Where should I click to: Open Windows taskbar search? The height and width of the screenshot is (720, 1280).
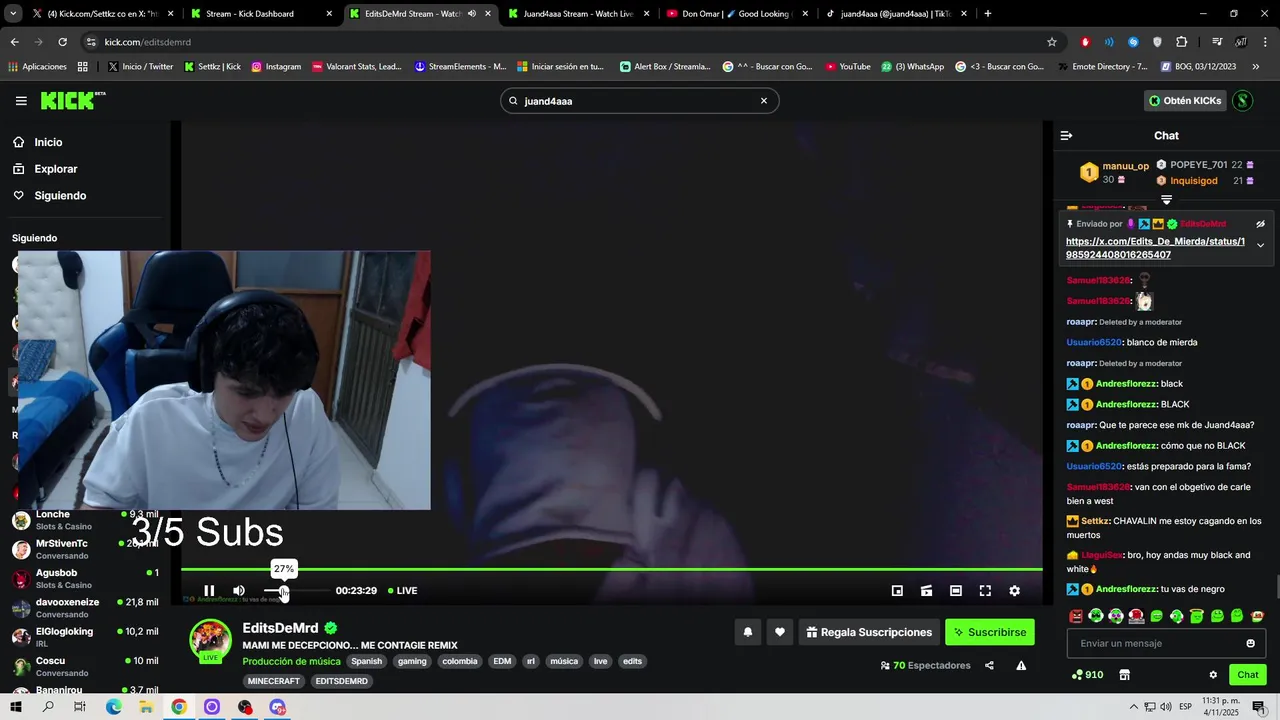48,707
